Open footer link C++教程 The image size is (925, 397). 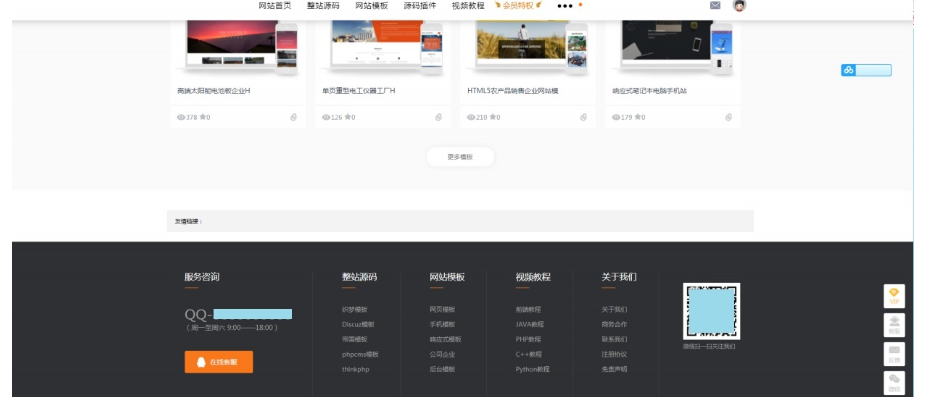pyautogui.click(x=529, y=355)
